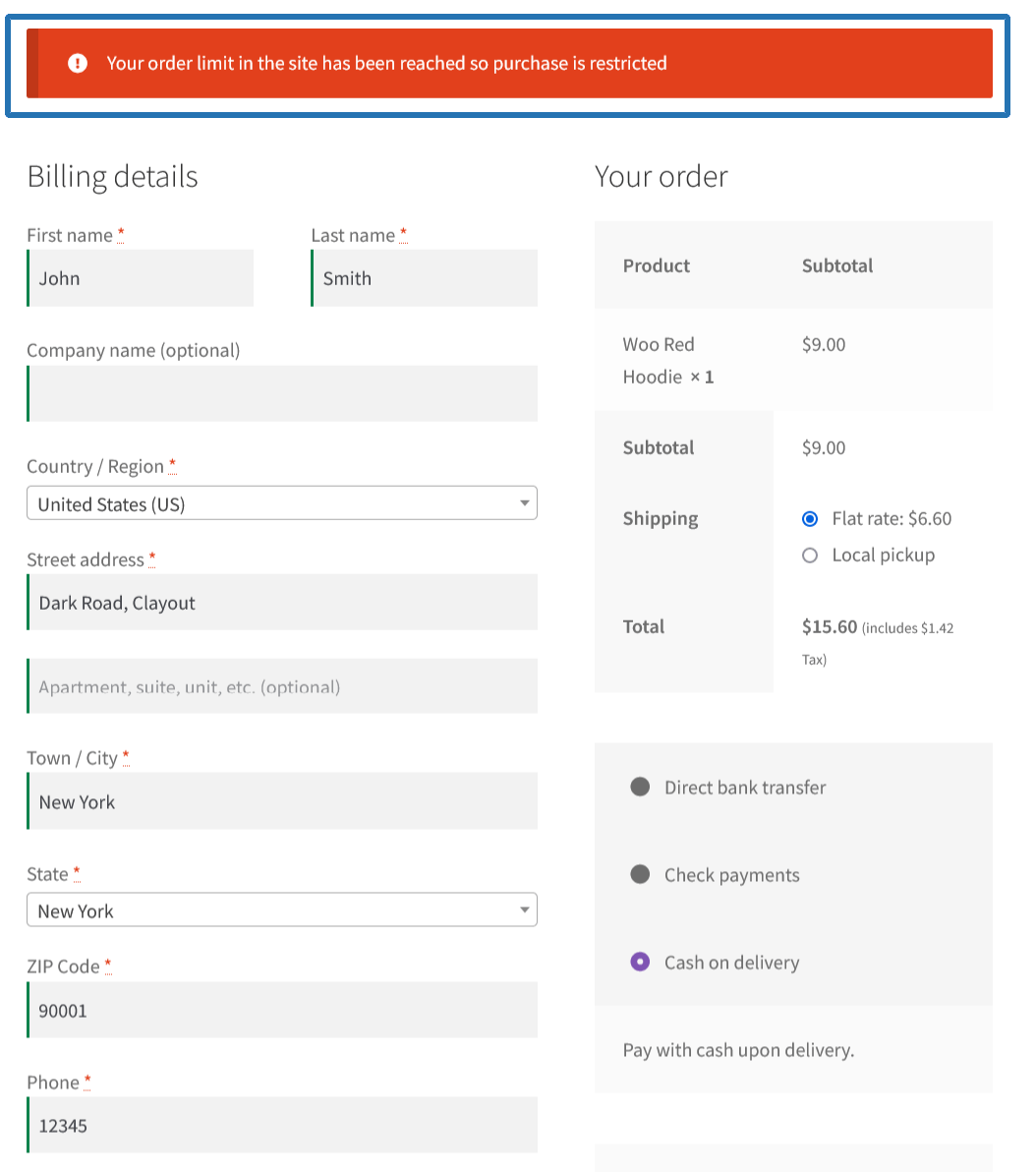1036x1172 pixels.
Task: Edit the Phone number 12345
Action: [x=282, y=1125]
